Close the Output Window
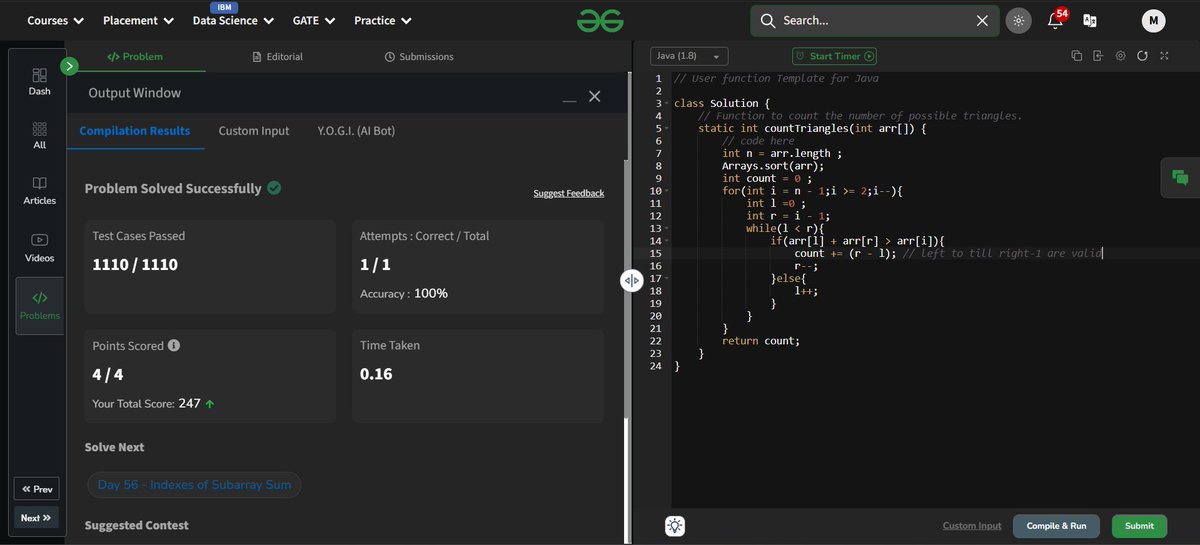This screenshot has width=1200, height=545. pyautogui.click(x=594, y=96)
